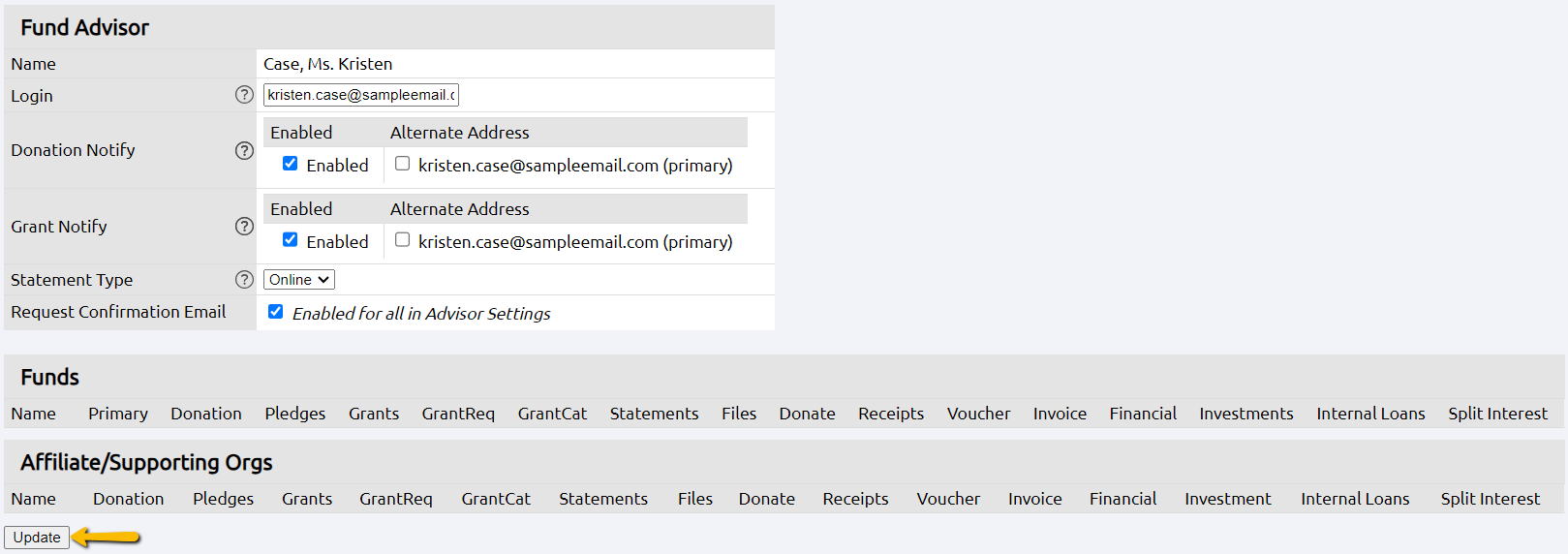Click the Primary column header in Funds
Screen dimensions: 1568x554
point(118,414)
